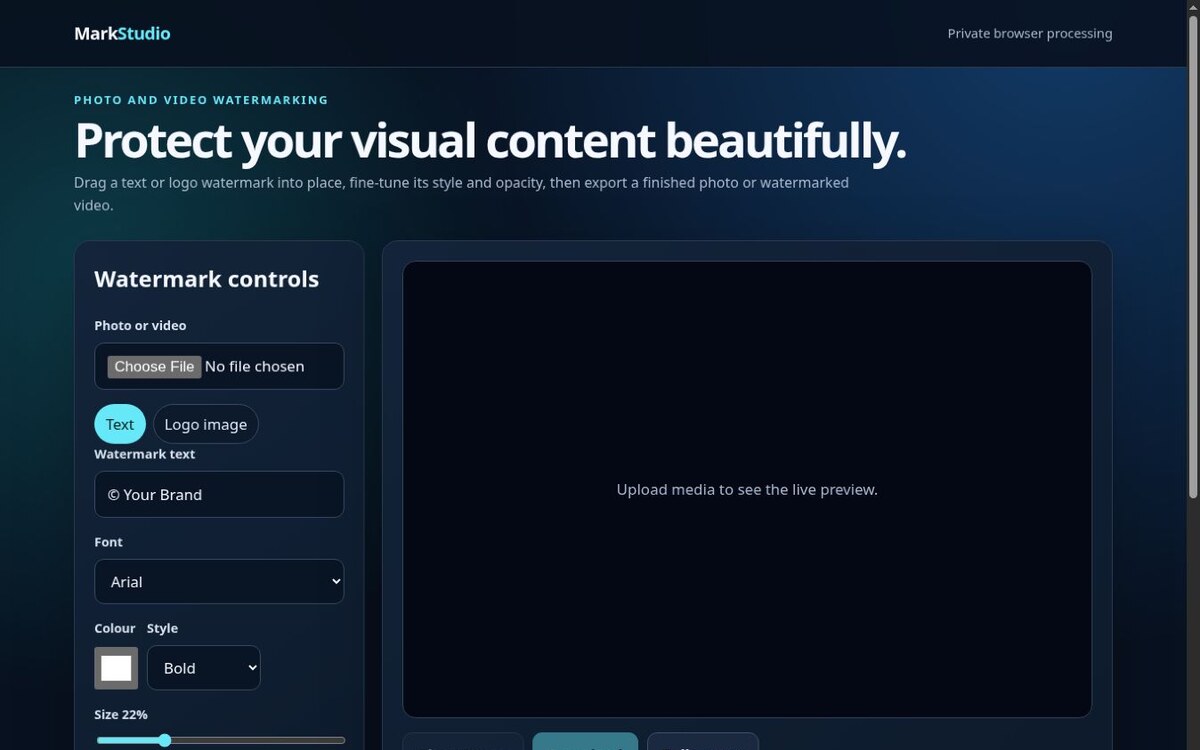Open the Style dropdown showing Bold
This screenshot has width=1200, height=750.
point(204,668)
